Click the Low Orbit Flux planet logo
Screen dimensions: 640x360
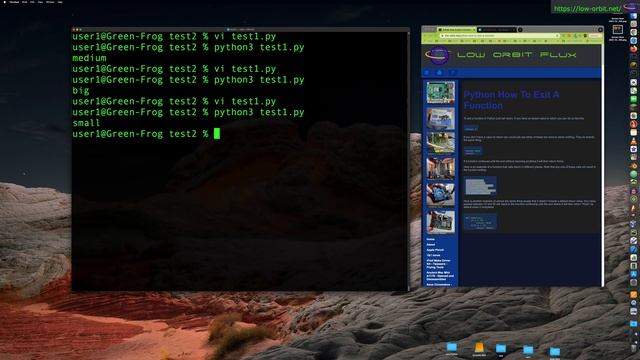pos(438,56)
